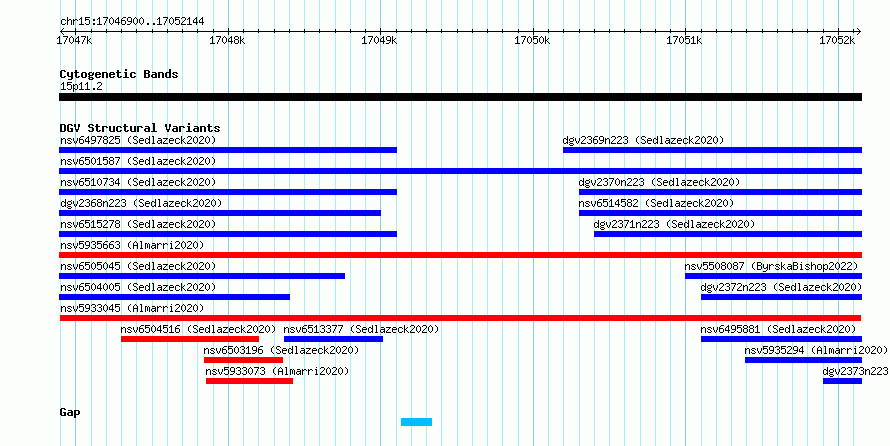The width and height of the screenshot is (890, 446).
Task: Select the red bar under nsv6503196
Action: click(244, 360)
